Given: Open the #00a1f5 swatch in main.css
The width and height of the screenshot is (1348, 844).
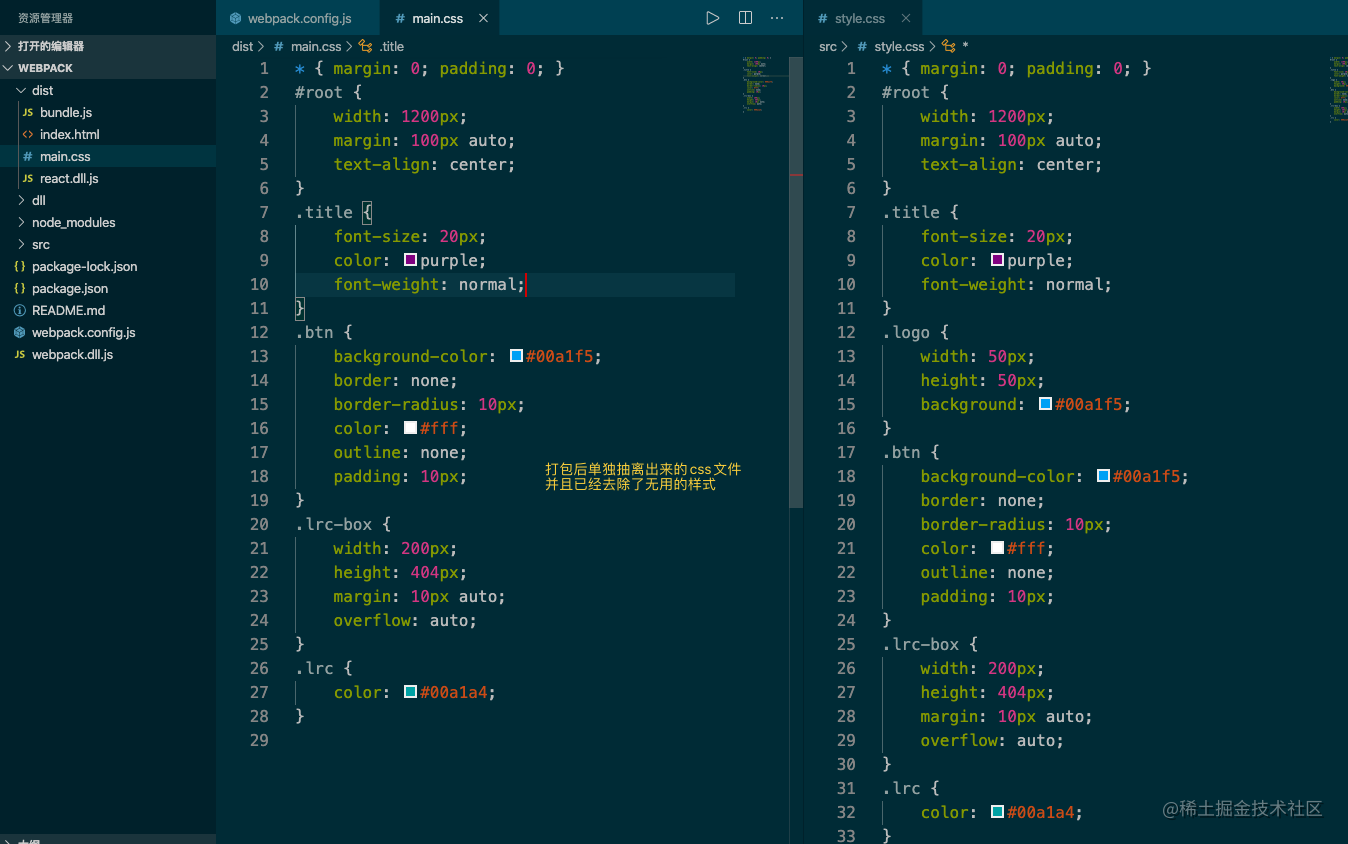Looking at the screenshot, I should tap(516, 356).
